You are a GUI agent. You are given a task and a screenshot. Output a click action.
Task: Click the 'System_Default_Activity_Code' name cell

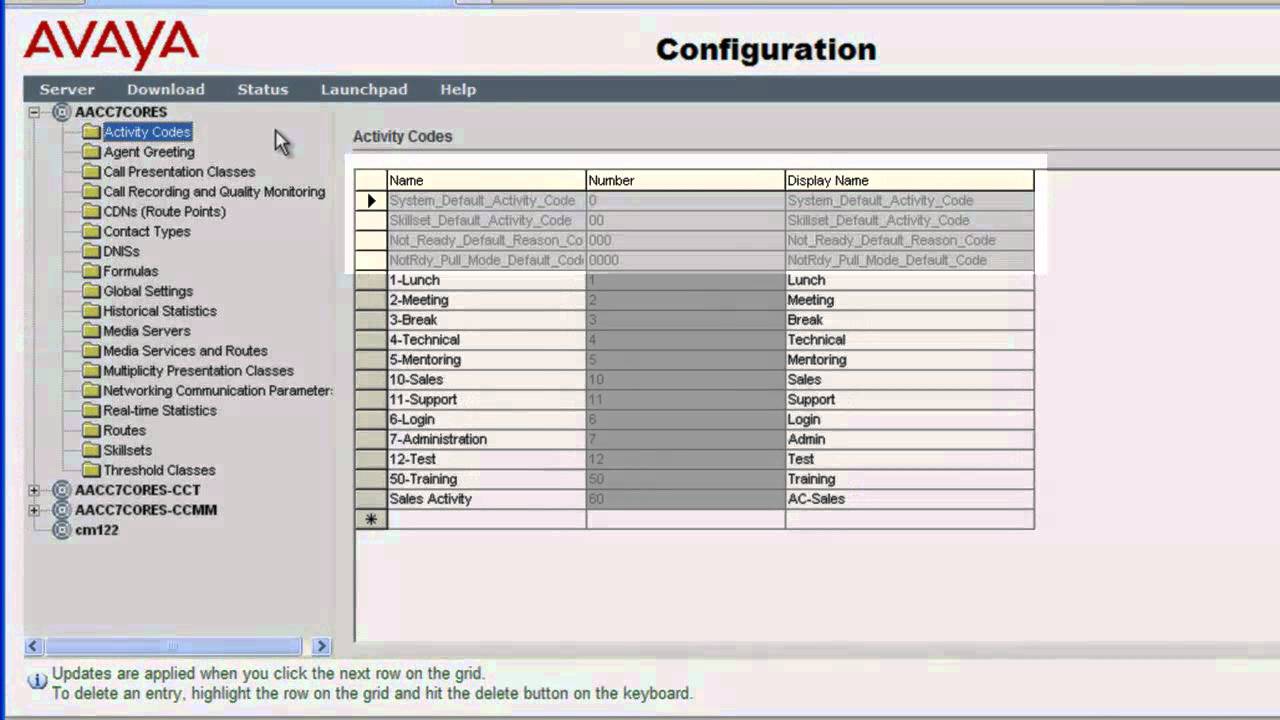486,200
